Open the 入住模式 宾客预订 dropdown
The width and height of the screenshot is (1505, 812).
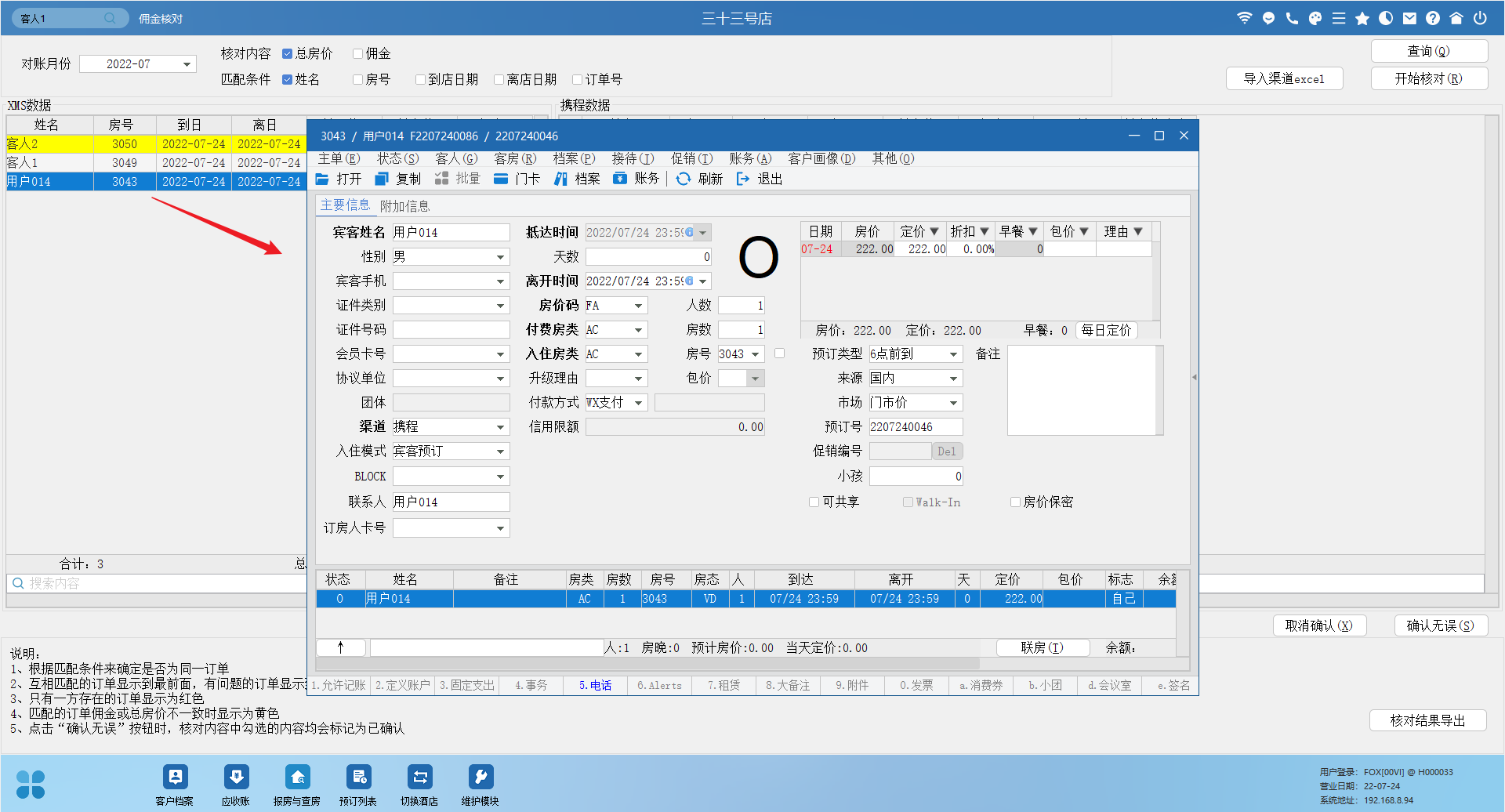tap(501, 451)
